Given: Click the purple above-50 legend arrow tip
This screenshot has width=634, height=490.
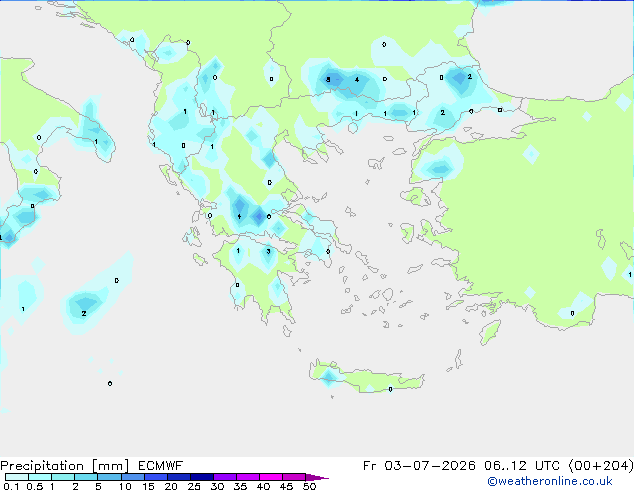Looking at the screenshot, I should [x=317, y=477].
